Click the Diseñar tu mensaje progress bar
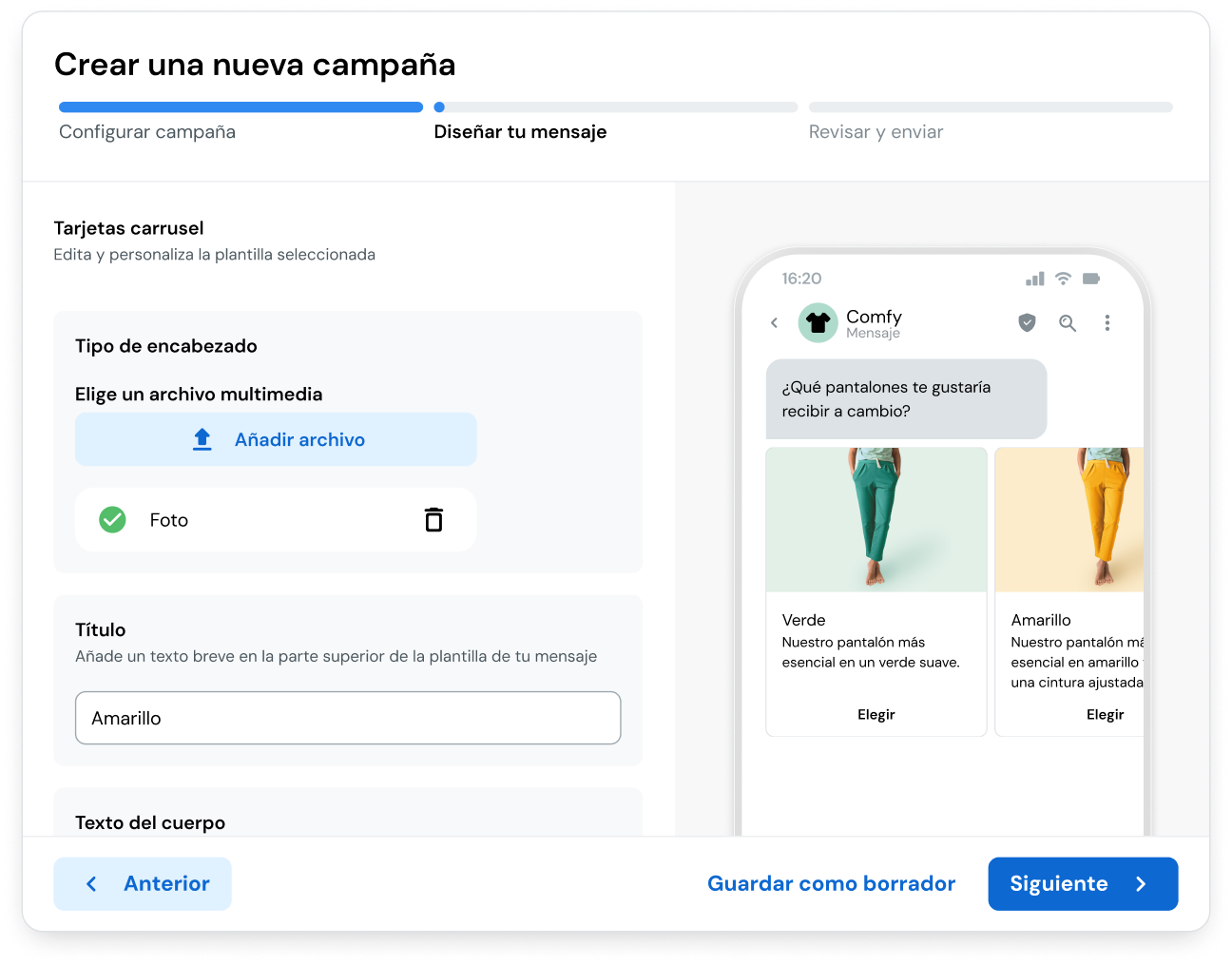 point(616,107)
